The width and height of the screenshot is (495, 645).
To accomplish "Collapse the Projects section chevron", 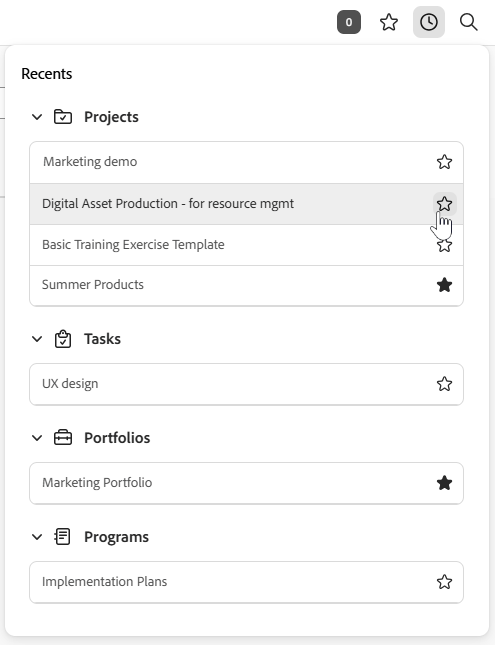I will point(37,117).
